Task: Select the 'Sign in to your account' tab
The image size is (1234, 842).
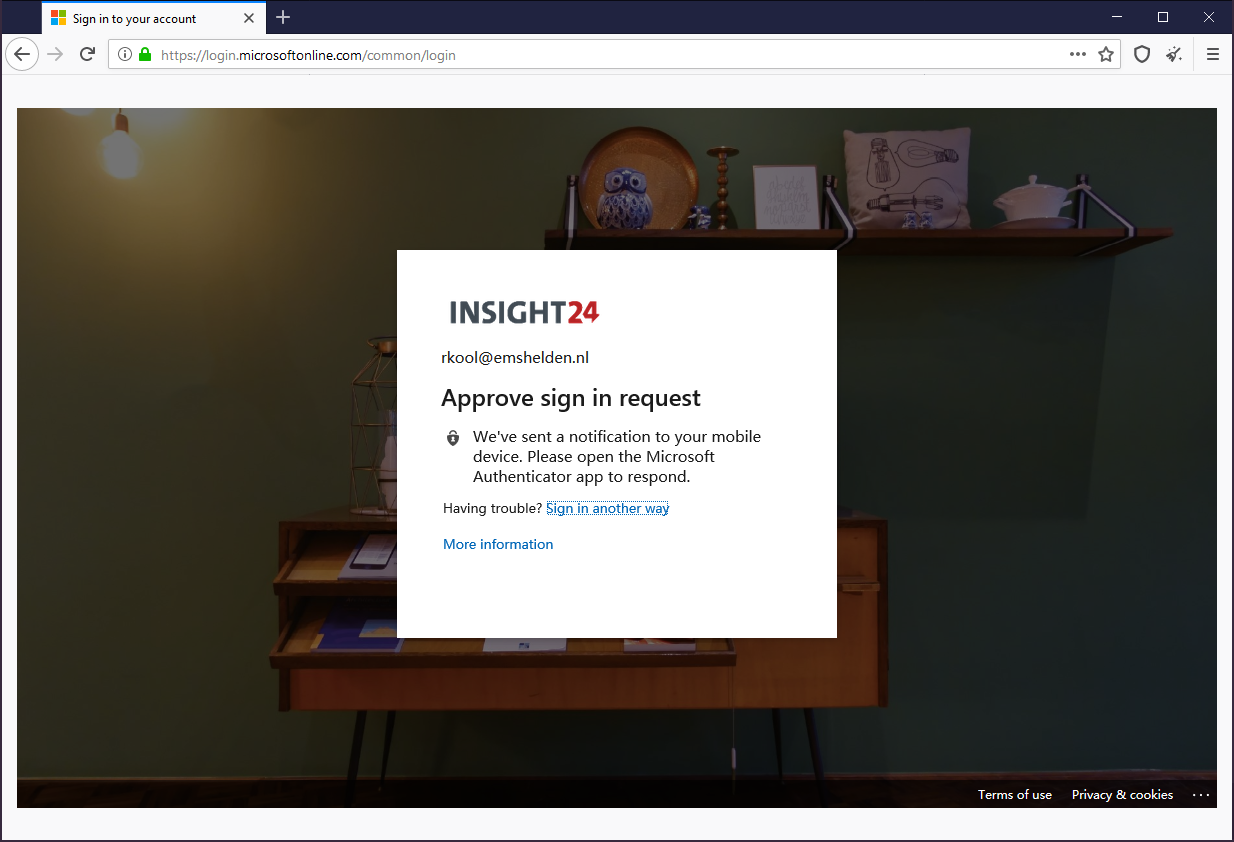Action: tap(154, 18)
